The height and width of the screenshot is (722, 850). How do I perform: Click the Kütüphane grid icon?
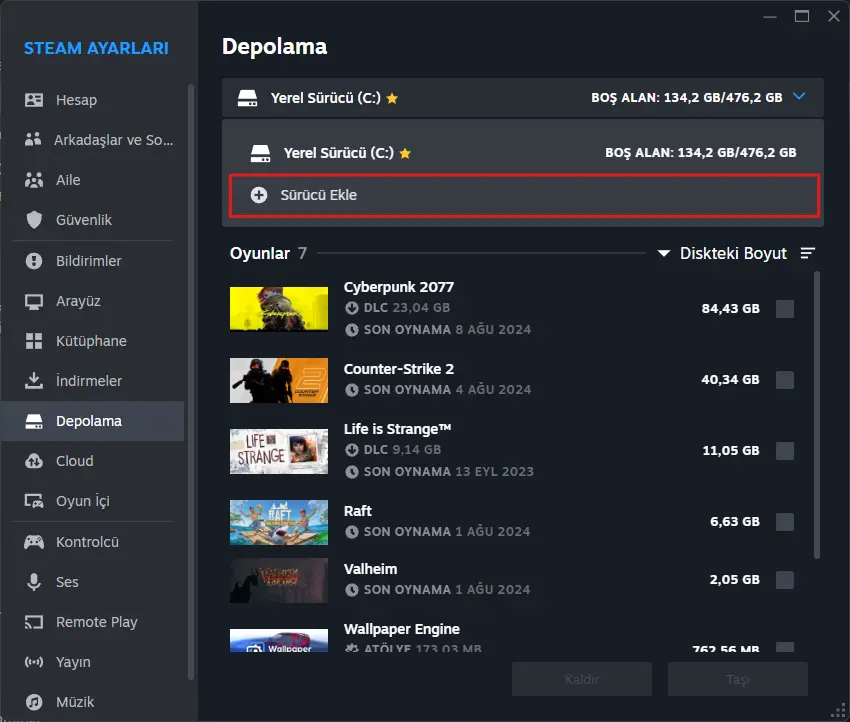pos(34,341)
